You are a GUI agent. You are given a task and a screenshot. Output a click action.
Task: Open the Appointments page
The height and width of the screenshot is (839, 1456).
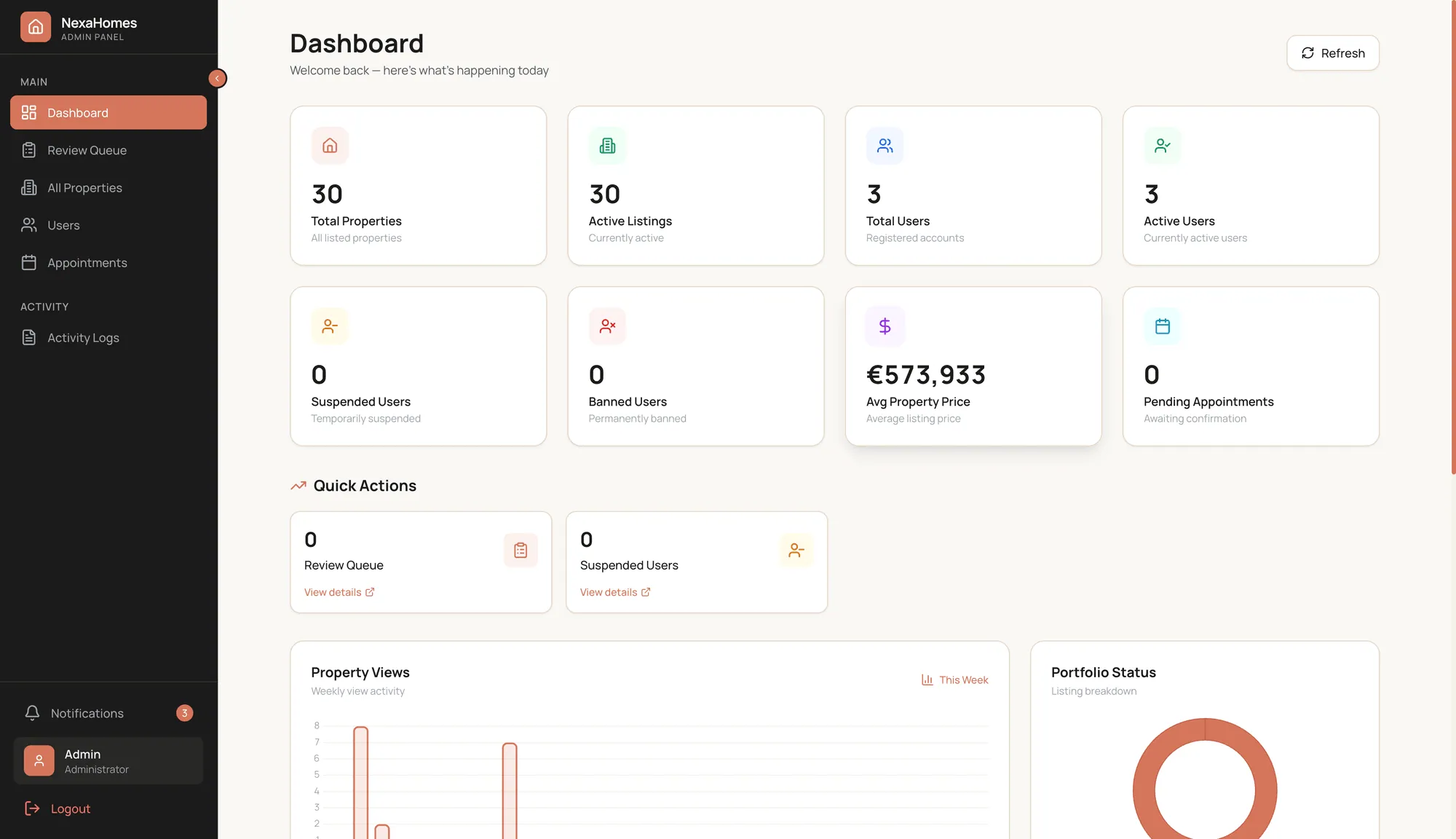point(108,263)
